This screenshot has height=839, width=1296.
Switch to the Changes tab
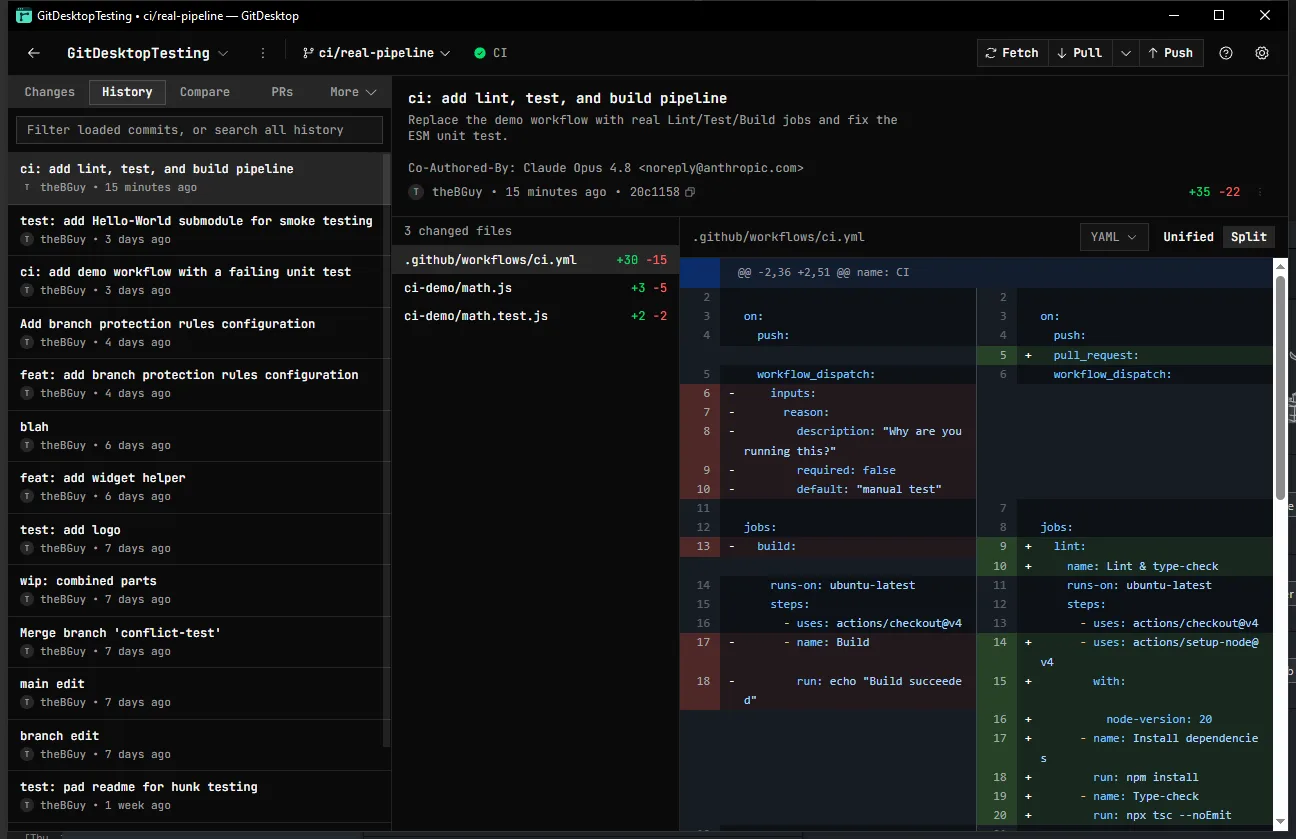50,92
